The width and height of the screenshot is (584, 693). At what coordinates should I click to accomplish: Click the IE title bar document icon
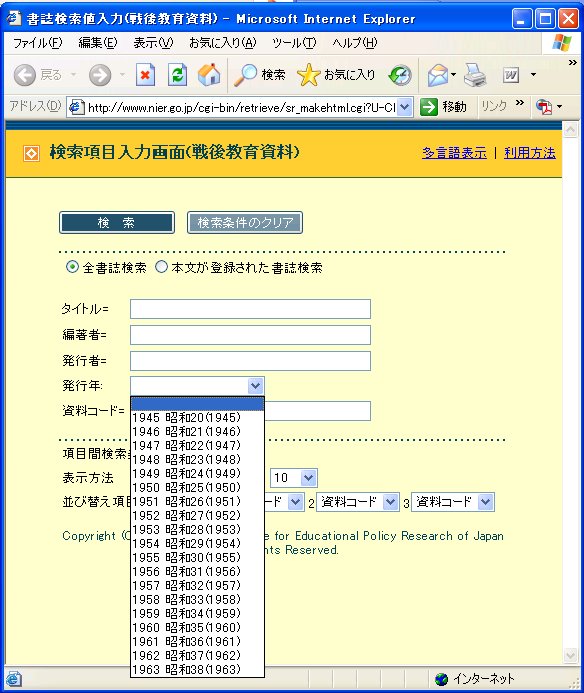[14, 18]
